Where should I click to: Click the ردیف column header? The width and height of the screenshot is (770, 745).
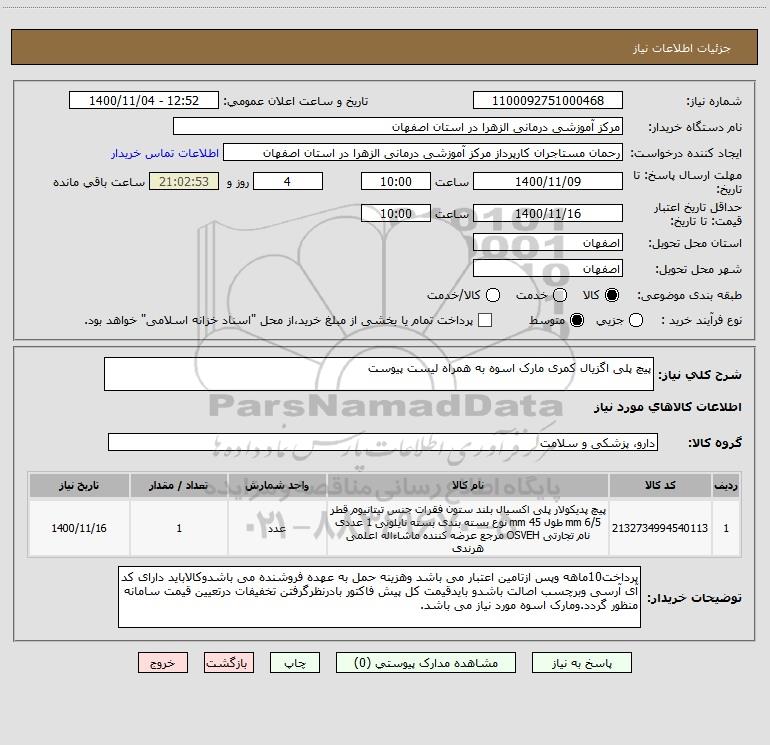click(x=726, y=485)
